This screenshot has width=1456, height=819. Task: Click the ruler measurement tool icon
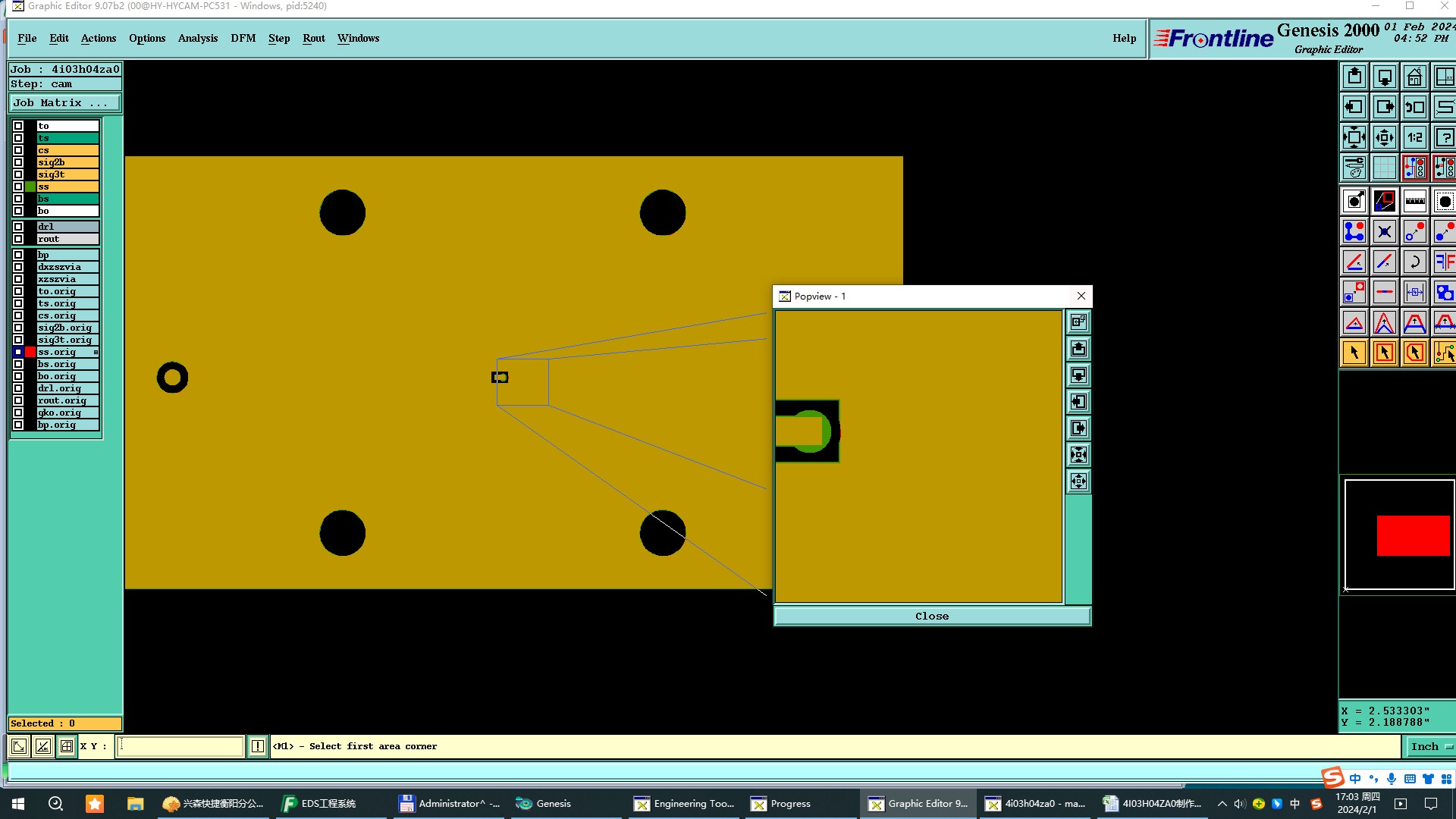pyautogui.click(x=1414, y=201)
